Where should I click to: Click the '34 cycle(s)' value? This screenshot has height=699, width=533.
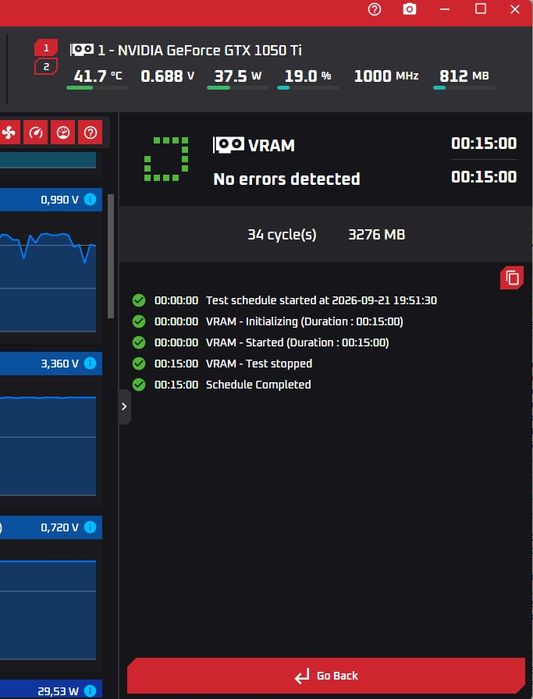coord(282,234)
